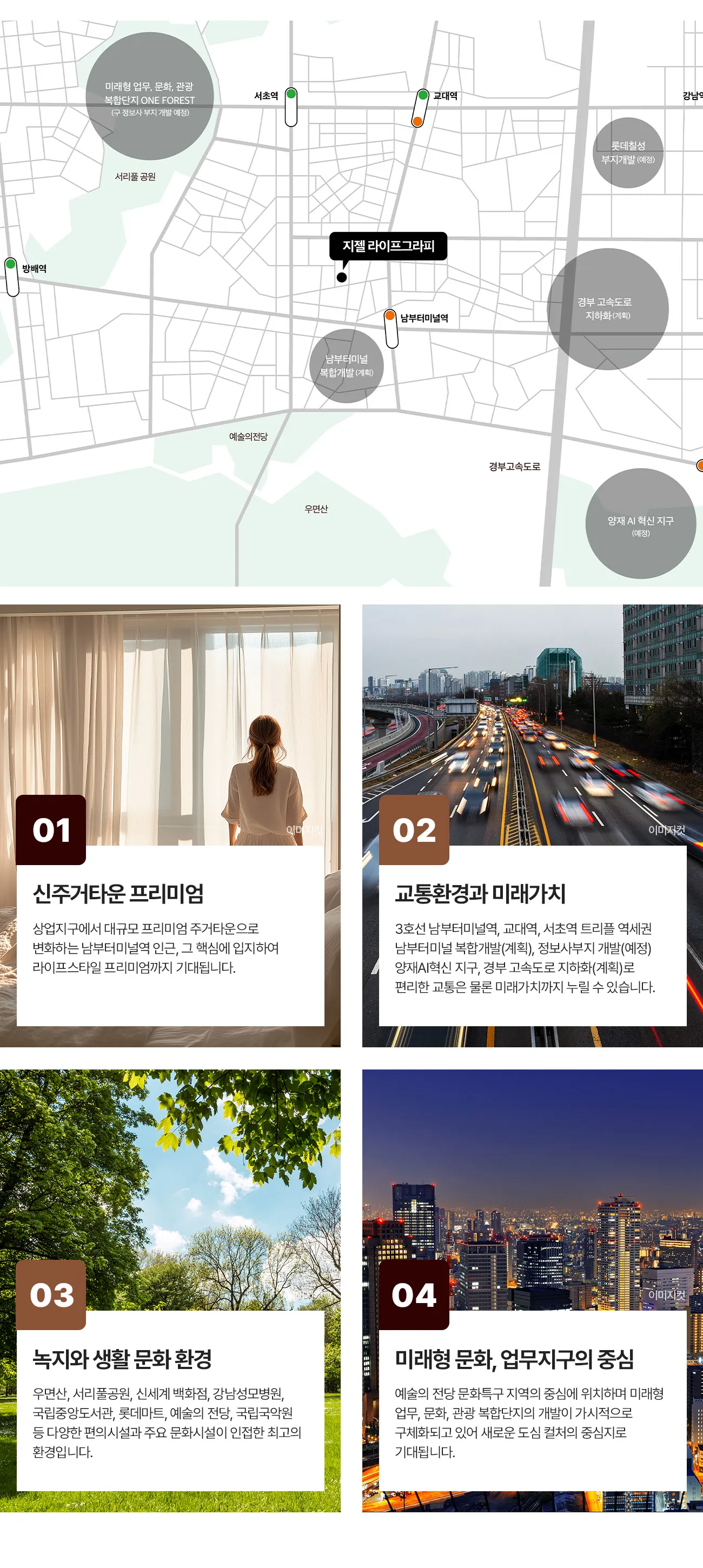
Task: Click the 경부고속도로 map label
Action: point(514,466)
